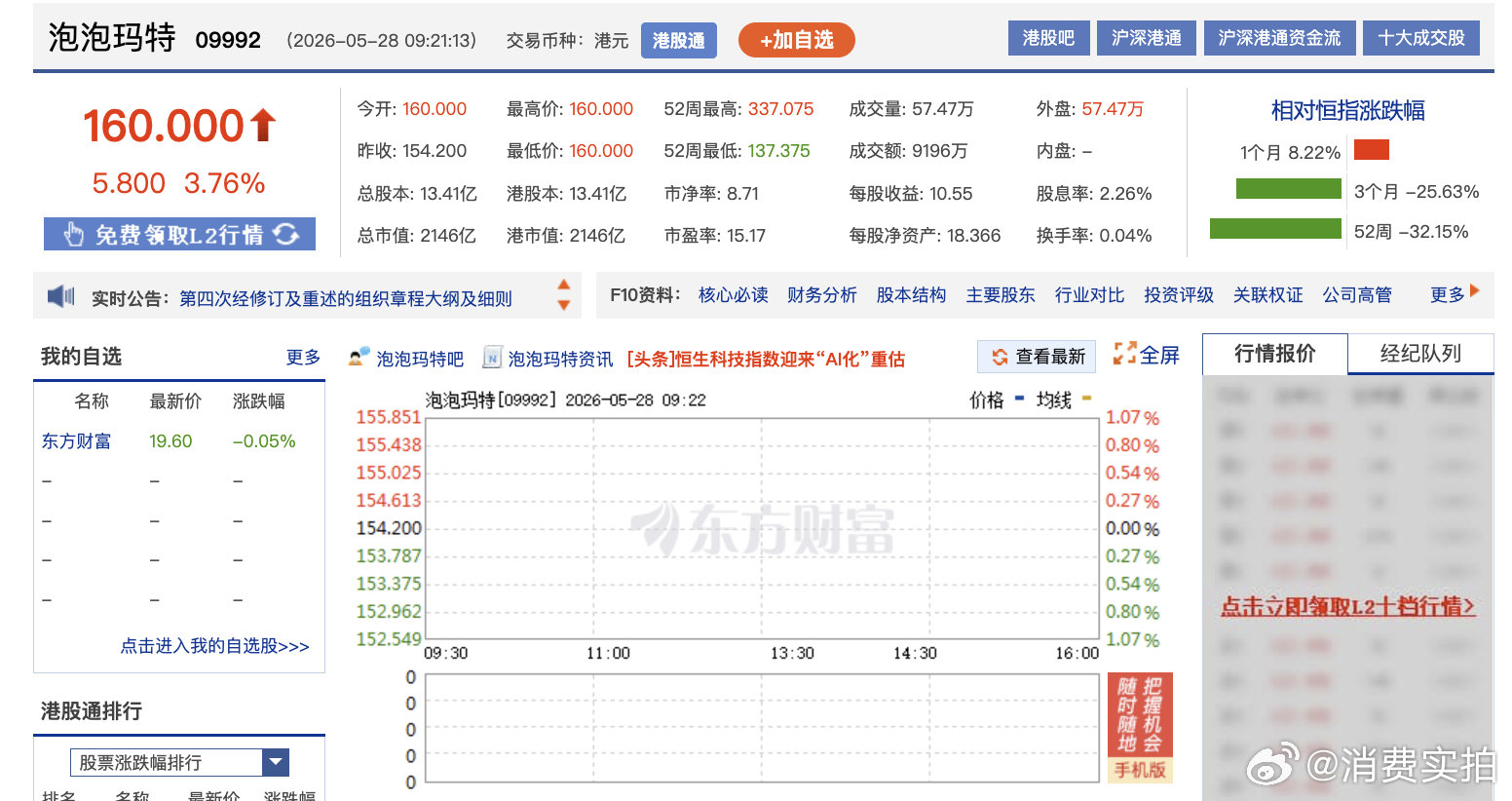Click the -0.05% change in watchlist

[x=264, y=440]
